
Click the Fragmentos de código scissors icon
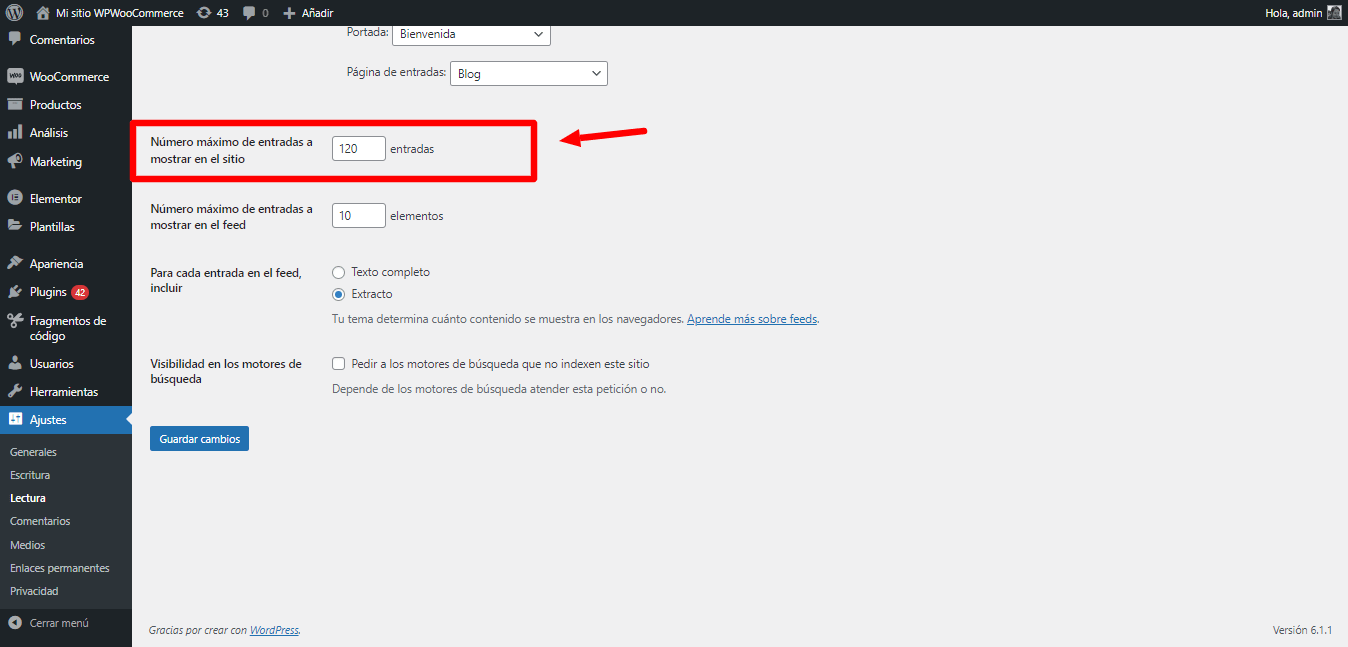[x=15, y=321]
